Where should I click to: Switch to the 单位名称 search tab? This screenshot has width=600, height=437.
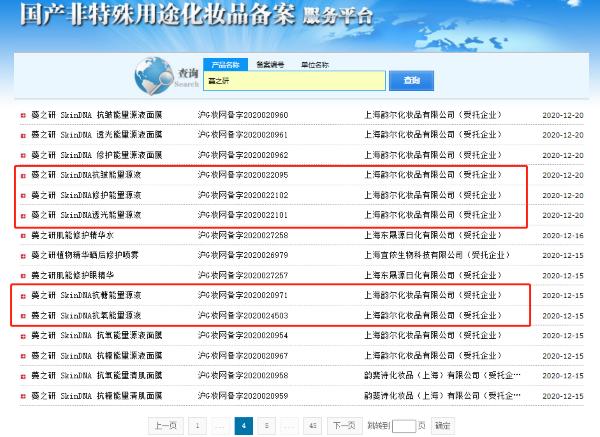(315, 64)
